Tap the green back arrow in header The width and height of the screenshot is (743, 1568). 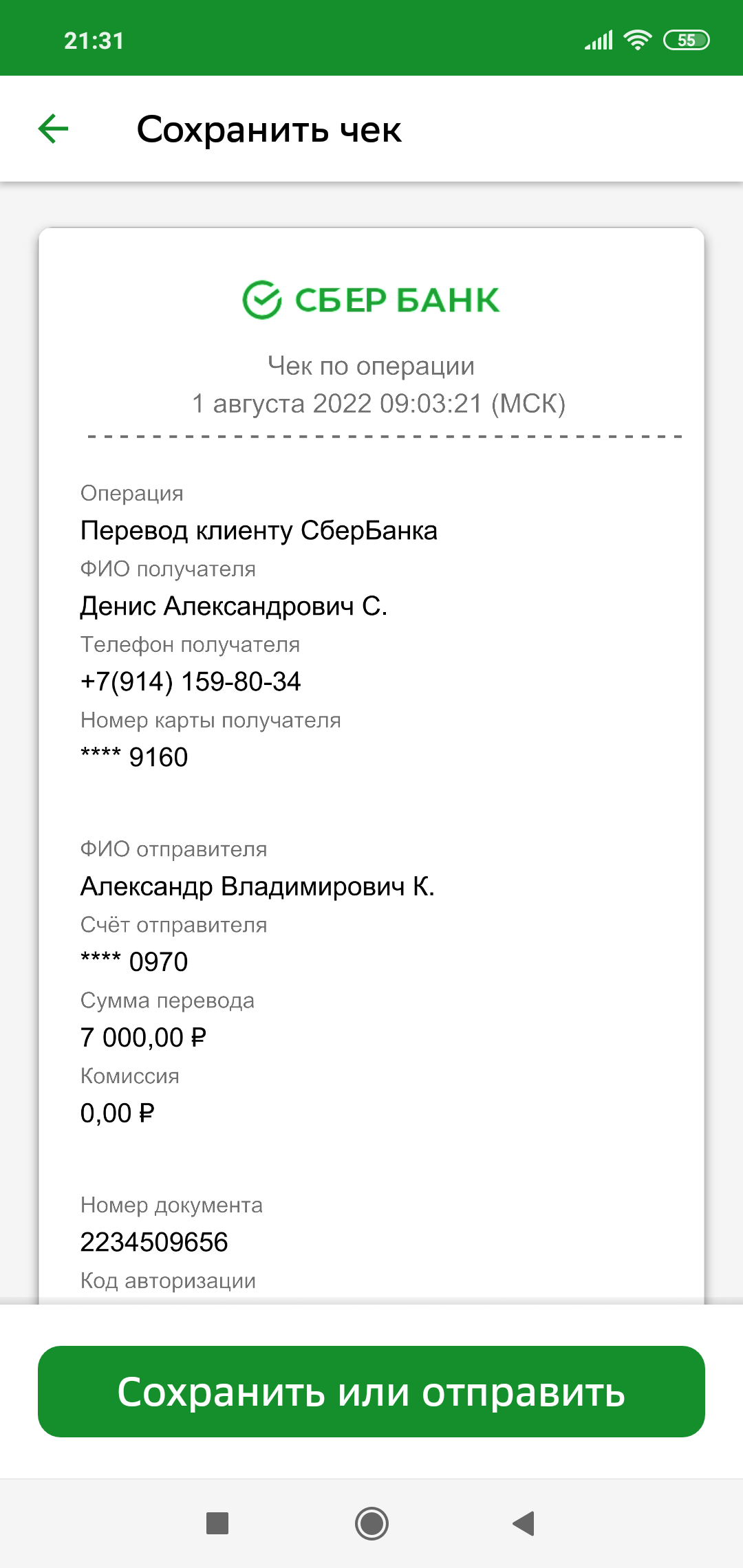tap(54, 129)
